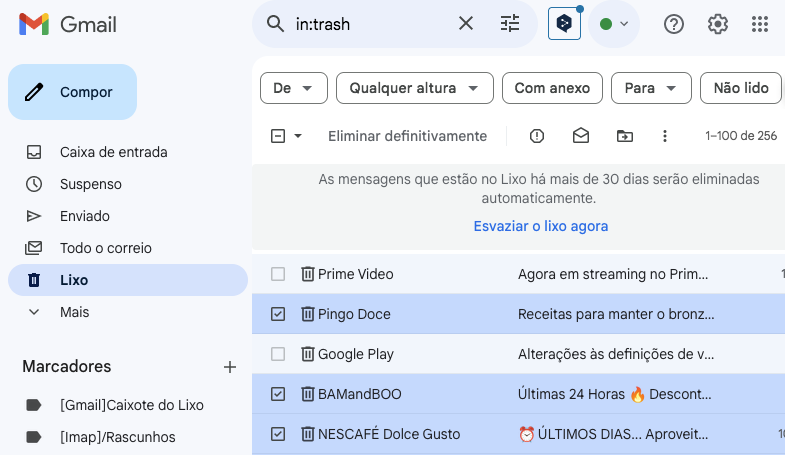The width and height of the screenshot is (785, 455).
Task: Select the Google Play email checkbox
Action: click(278, 354)
